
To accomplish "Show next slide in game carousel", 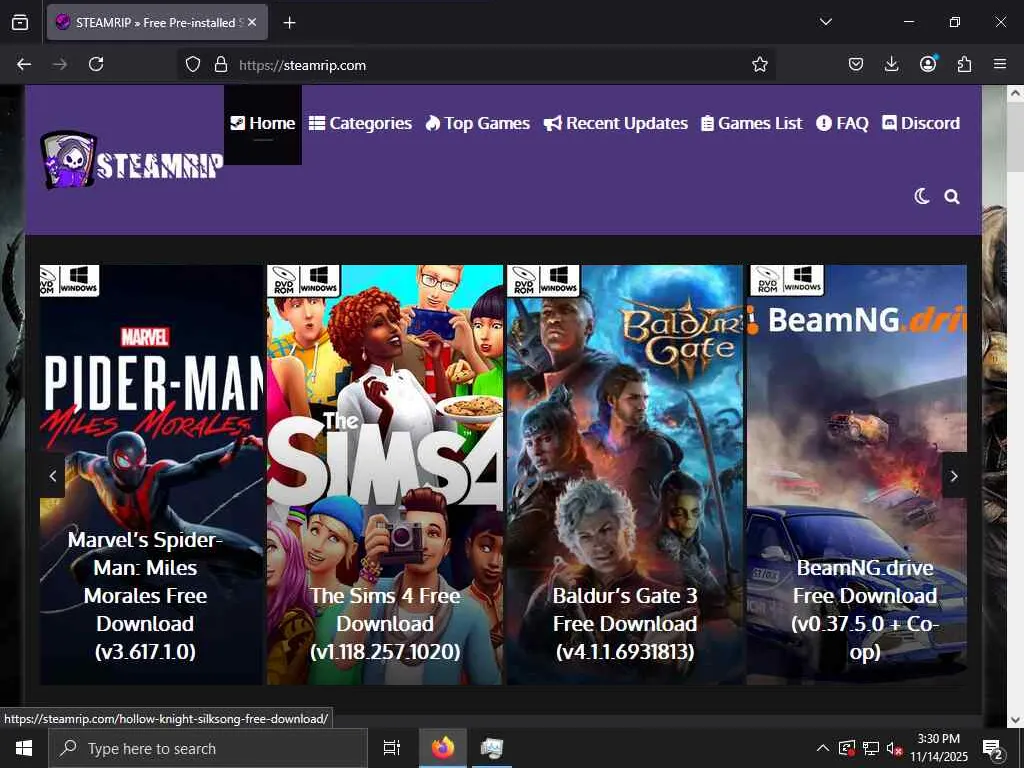I will click(x=954, y=476).
